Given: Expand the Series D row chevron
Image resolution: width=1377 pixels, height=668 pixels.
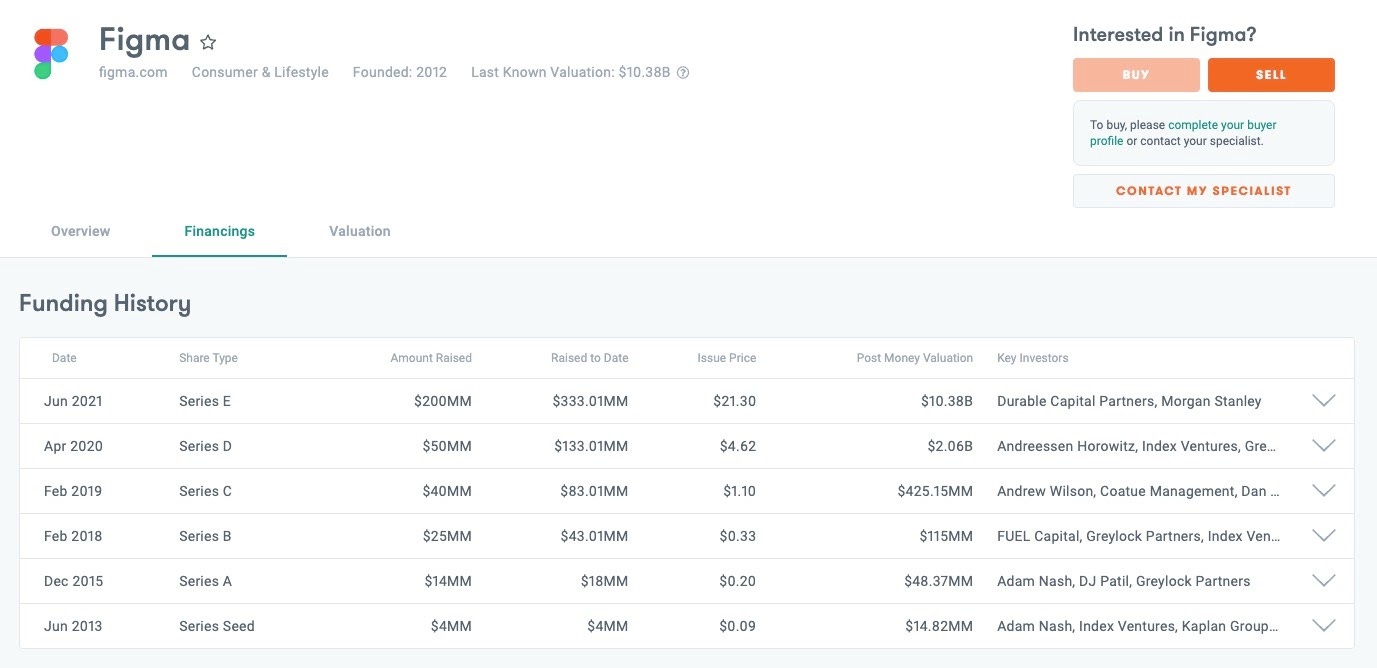Looking at the screenshot, I should 1323,445.
